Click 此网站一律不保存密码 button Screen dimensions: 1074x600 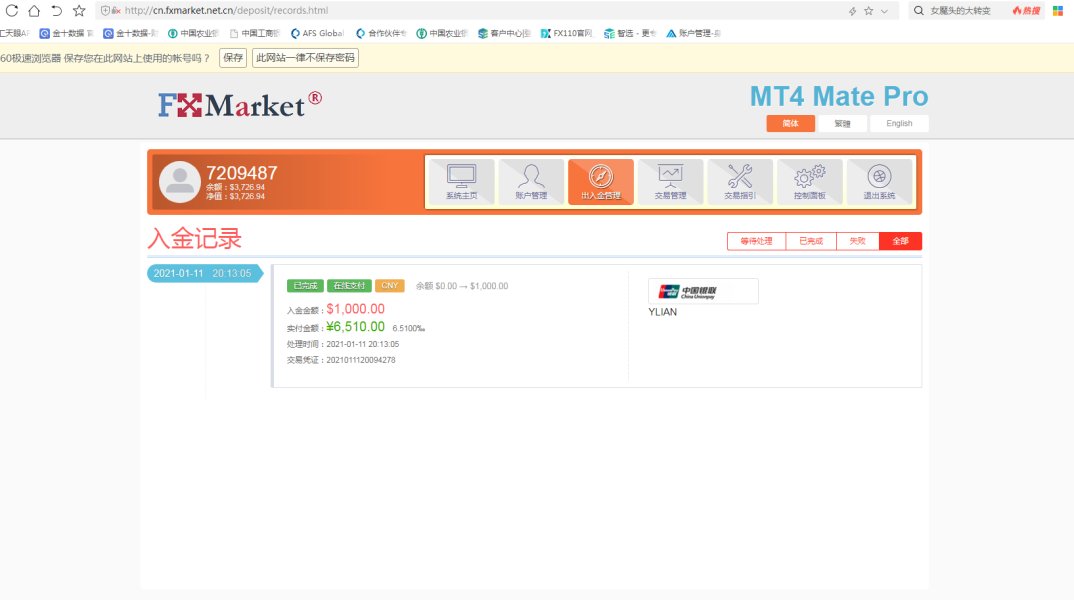(x=305, y=58)
